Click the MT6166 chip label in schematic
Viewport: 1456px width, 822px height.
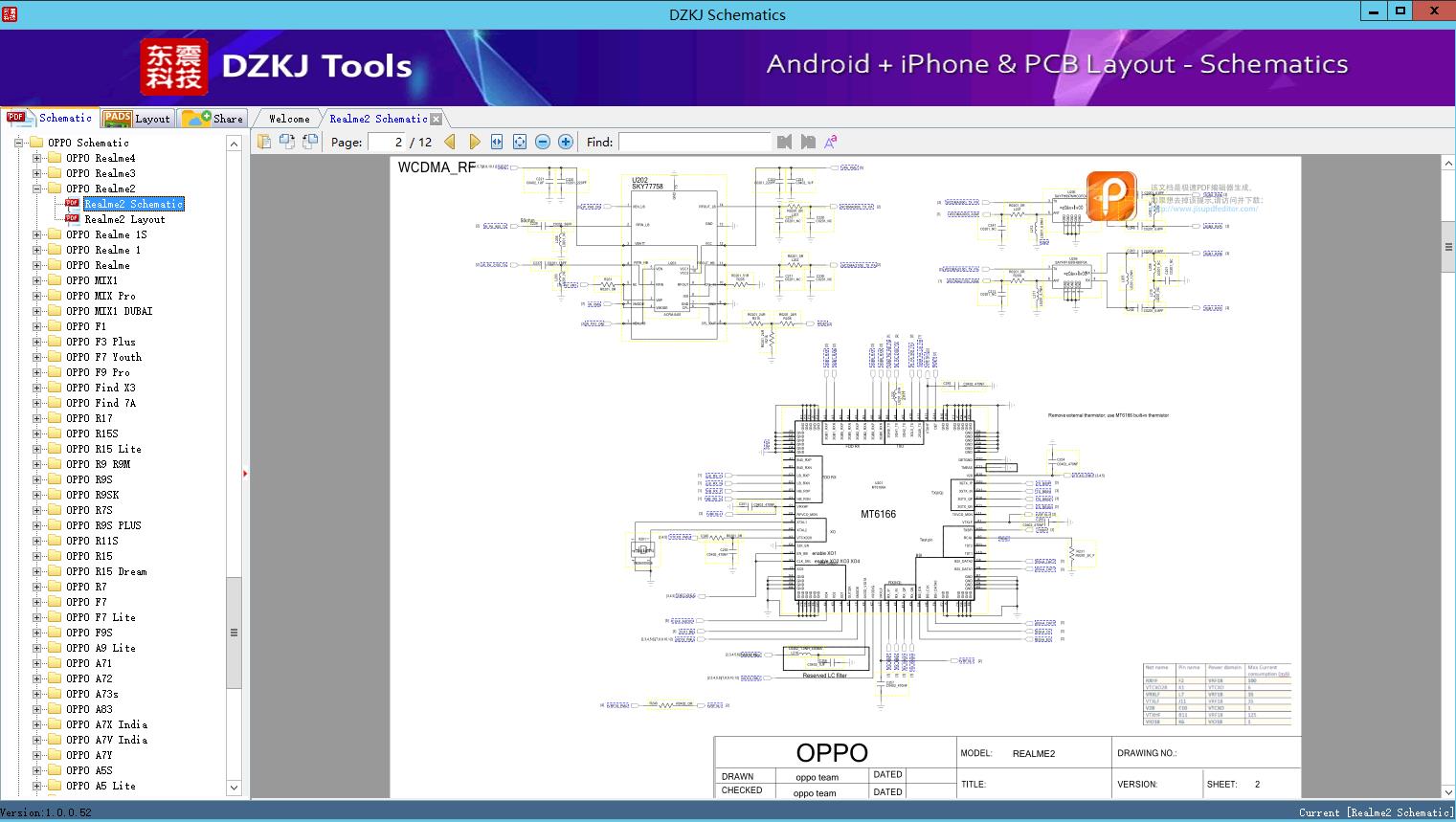[878, 515]
